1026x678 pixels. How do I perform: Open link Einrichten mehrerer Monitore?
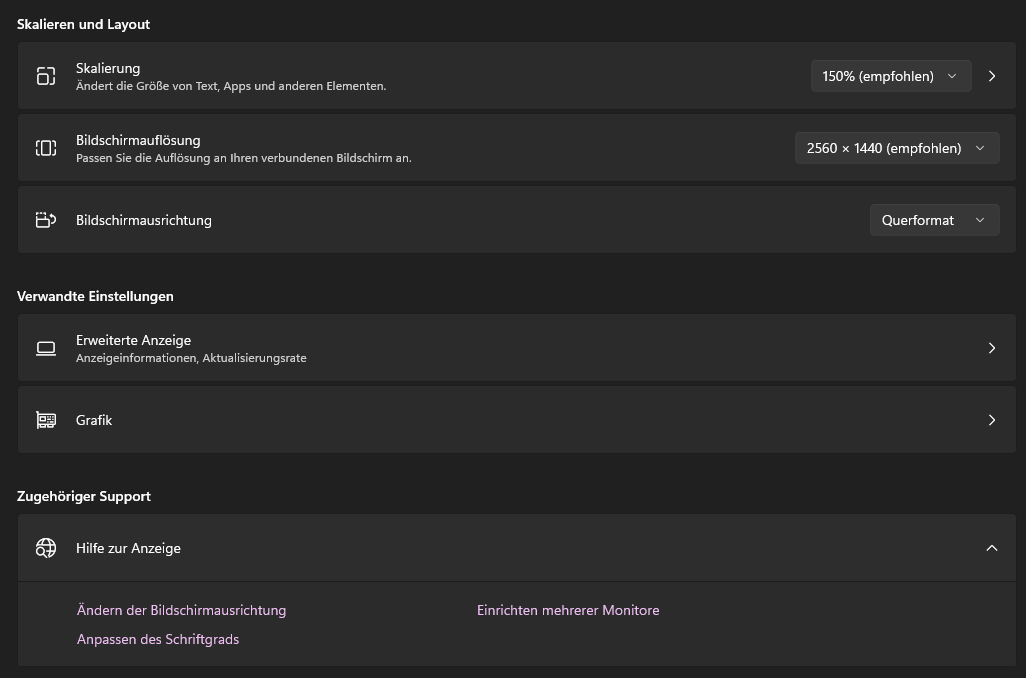point(568,610)
